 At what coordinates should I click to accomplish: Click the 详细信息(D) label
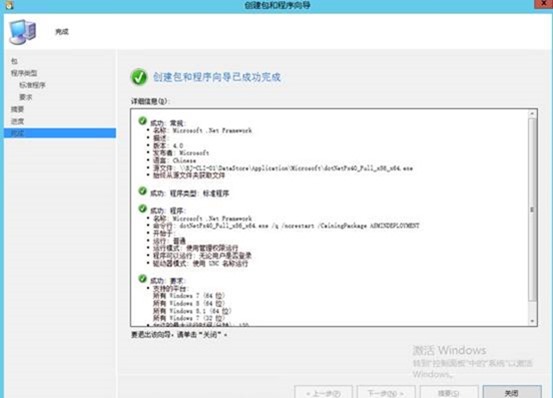tap(151, 102)
